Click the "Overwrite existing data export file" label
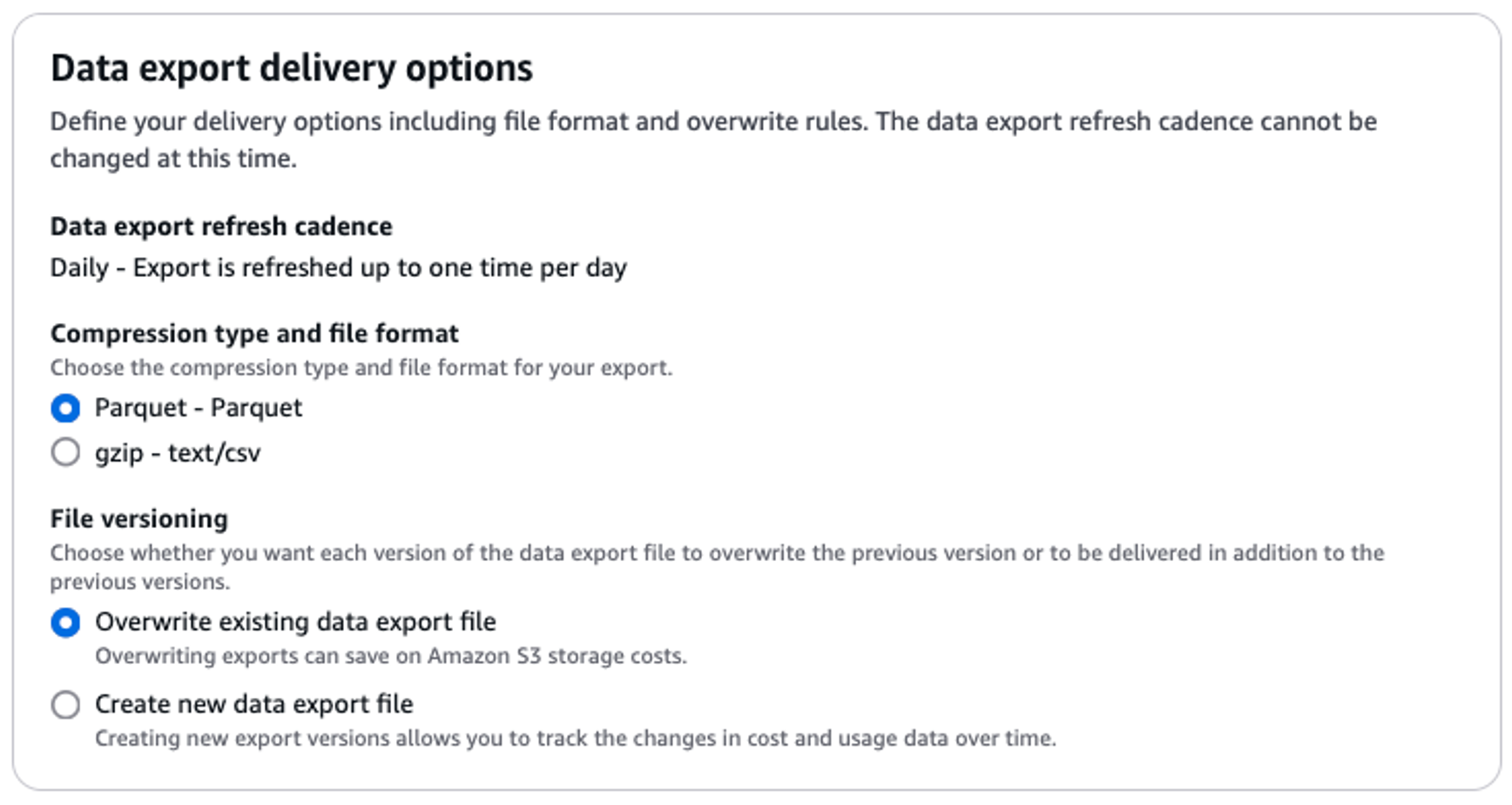This screenshot has height=805, width=1512. pyautogui.click(x=295, y=622)
